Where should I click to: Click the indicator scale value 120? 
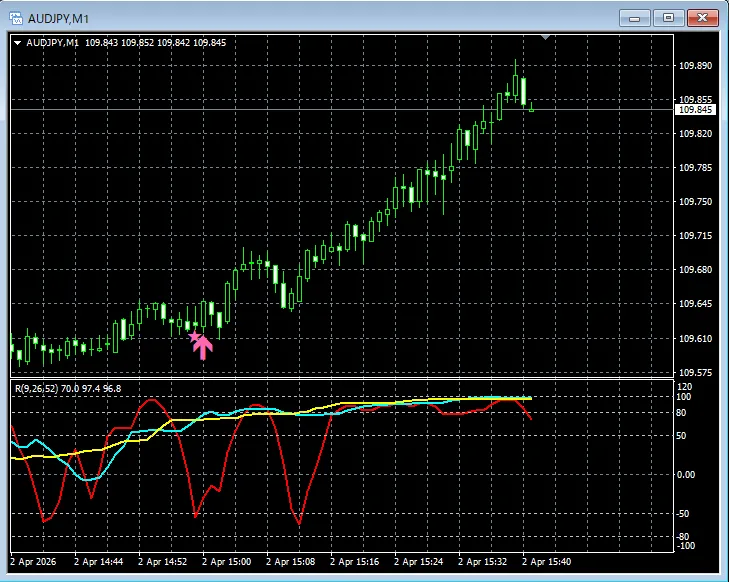tap(685, 387)
